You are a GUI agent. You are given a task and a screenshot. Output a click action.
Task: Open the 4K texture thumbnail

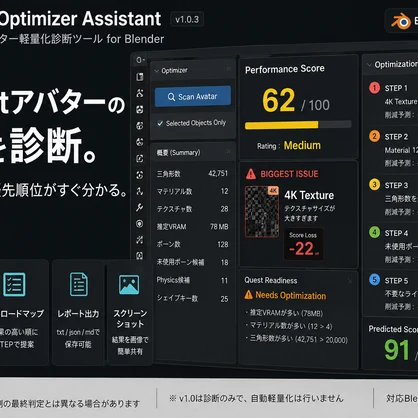point(262,212)
